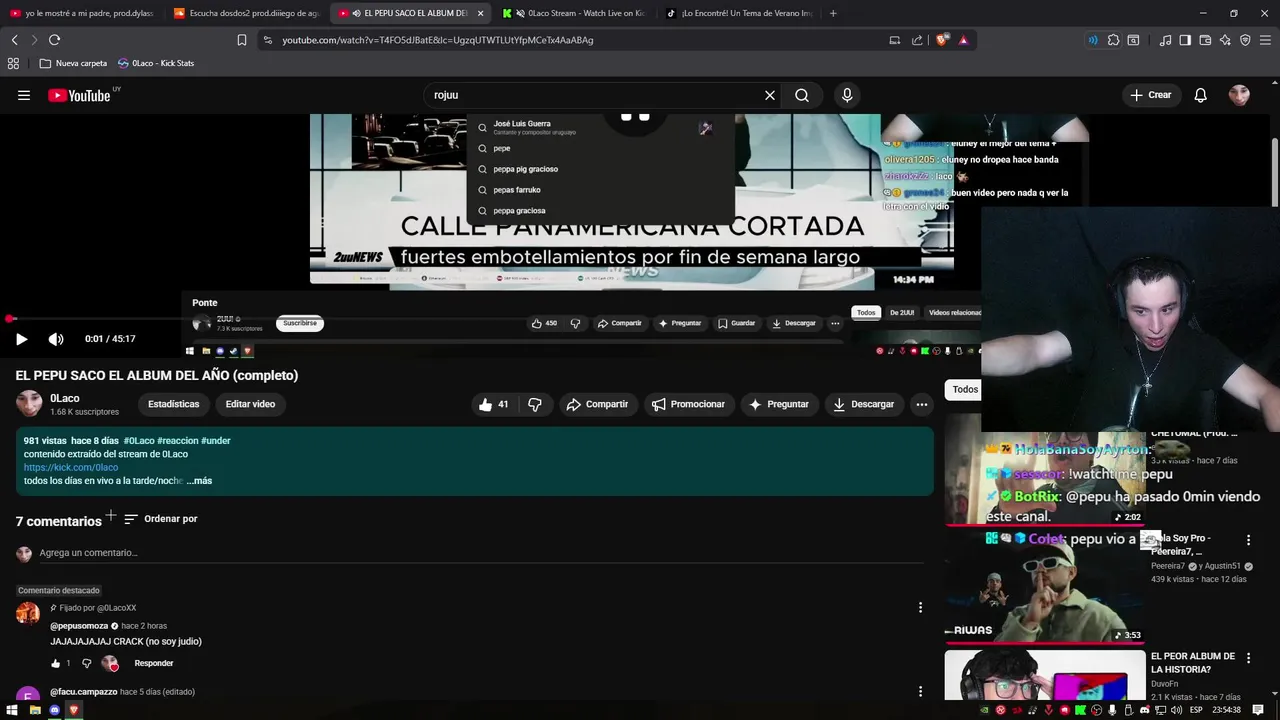Go back in browser history

tap(14, 40)
